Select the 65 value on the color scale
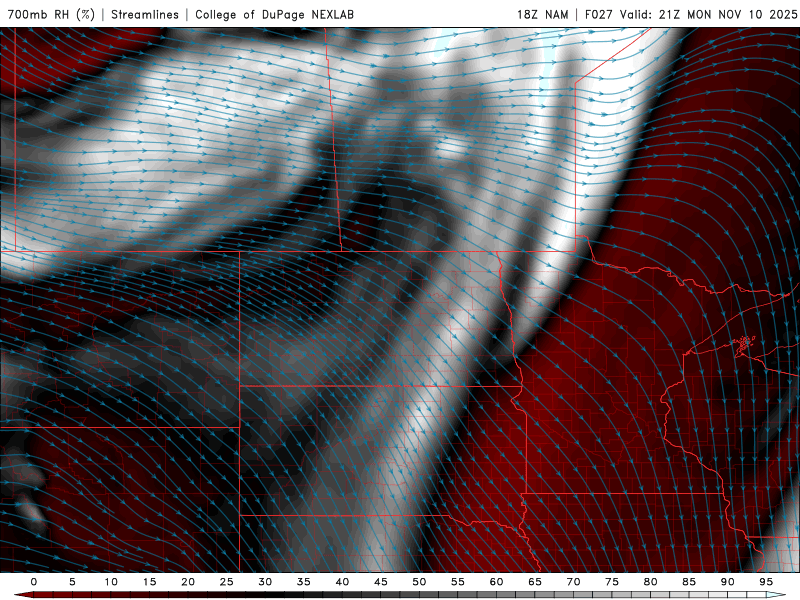 pos(535,582)
